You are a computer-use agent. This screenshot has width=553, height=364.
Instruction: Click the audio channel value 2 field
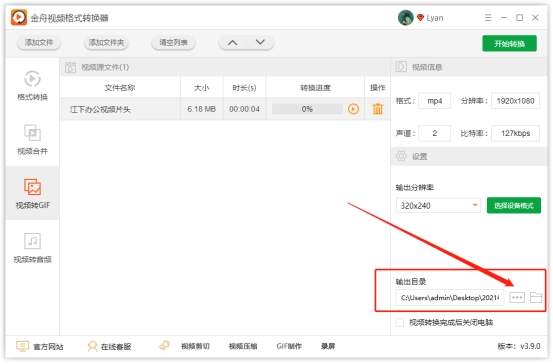coord(434,133)
